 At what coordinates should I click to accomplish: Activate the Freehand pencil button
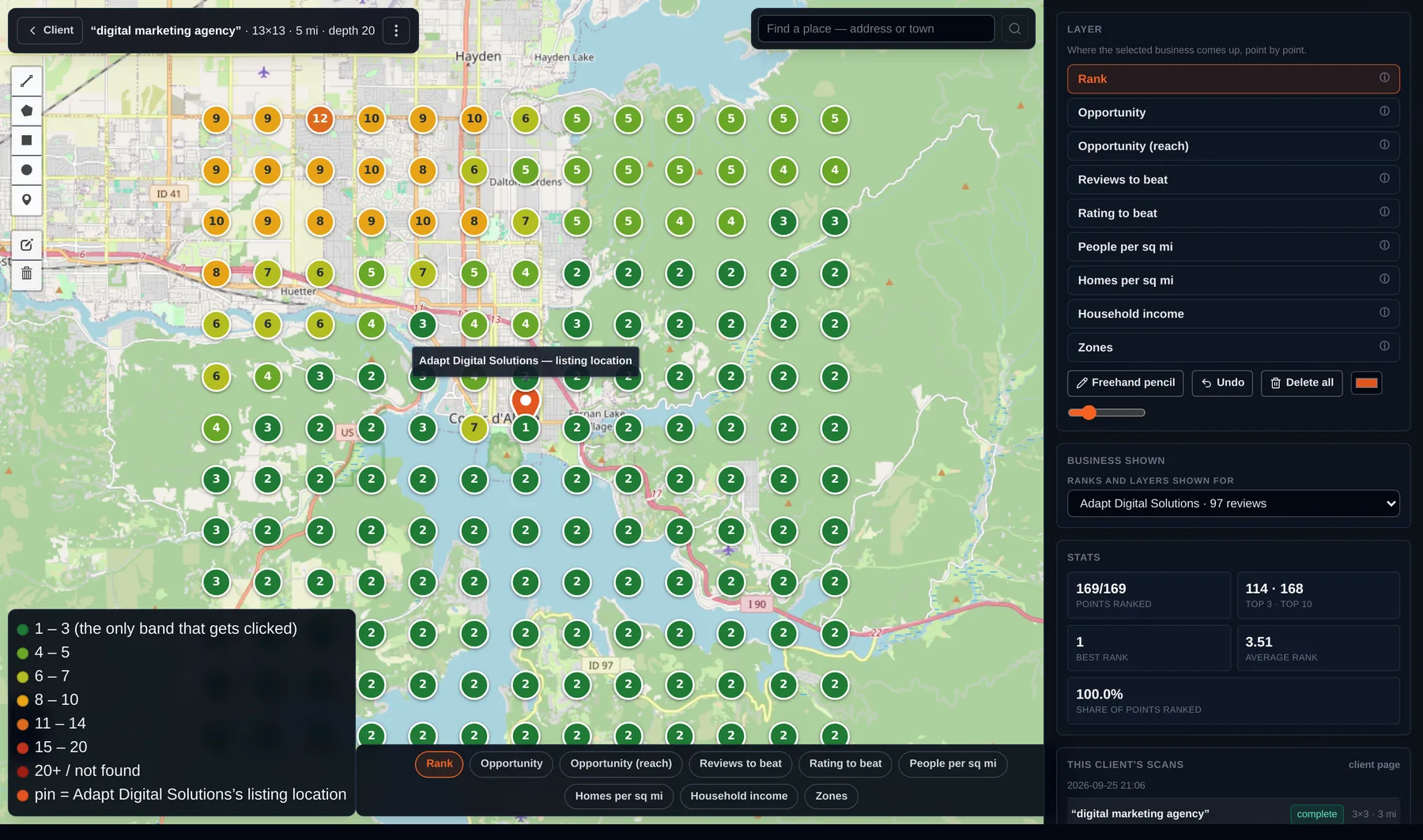pyautogui.click(x=1125, y=383)
